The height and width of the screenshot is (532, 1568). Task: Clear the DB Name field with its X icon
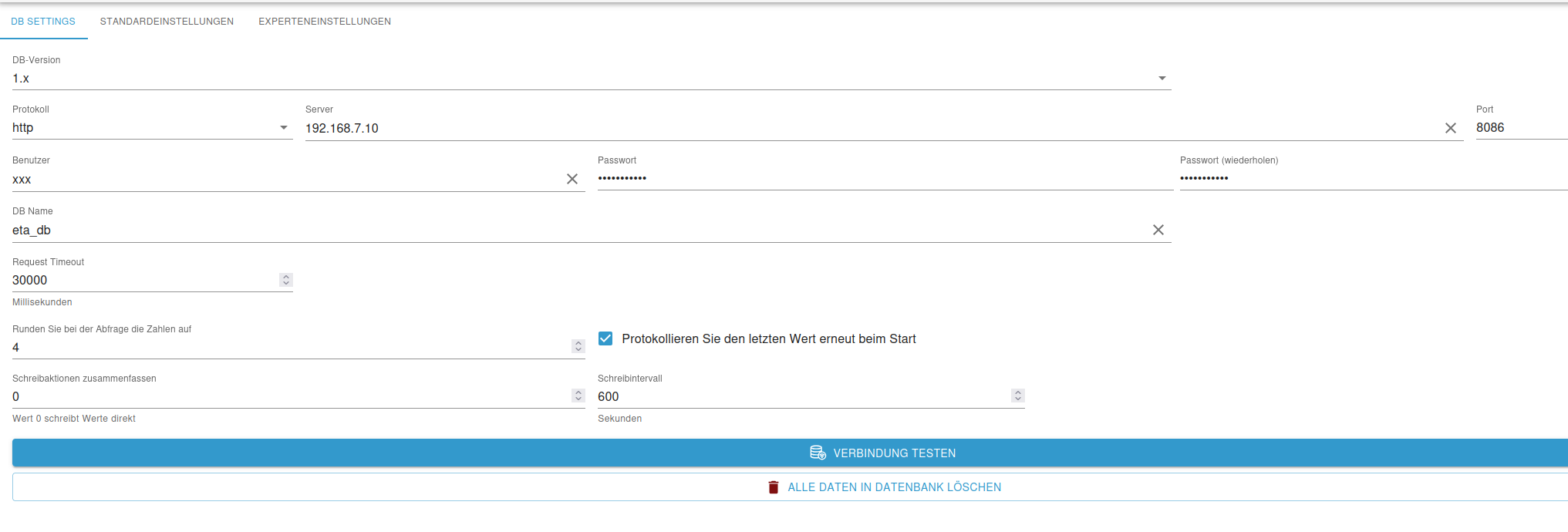[1158, 230]
